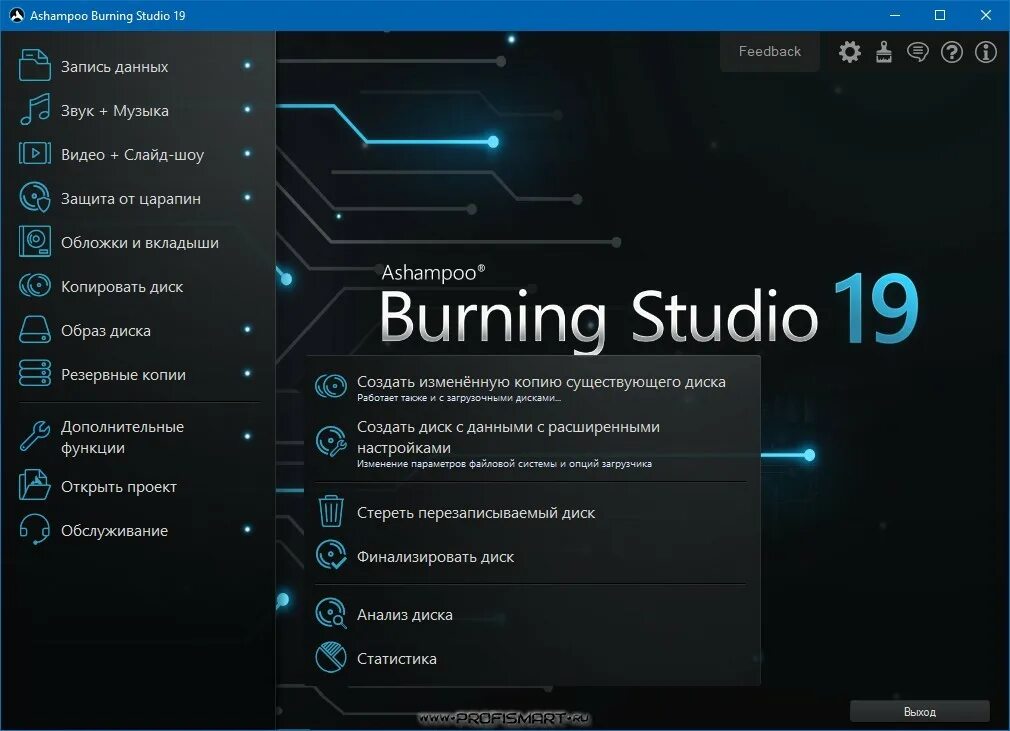Viewport: 1010px width, 731px height.
Task: Click the trash can erase disc icon
Action: click(331, 511)
